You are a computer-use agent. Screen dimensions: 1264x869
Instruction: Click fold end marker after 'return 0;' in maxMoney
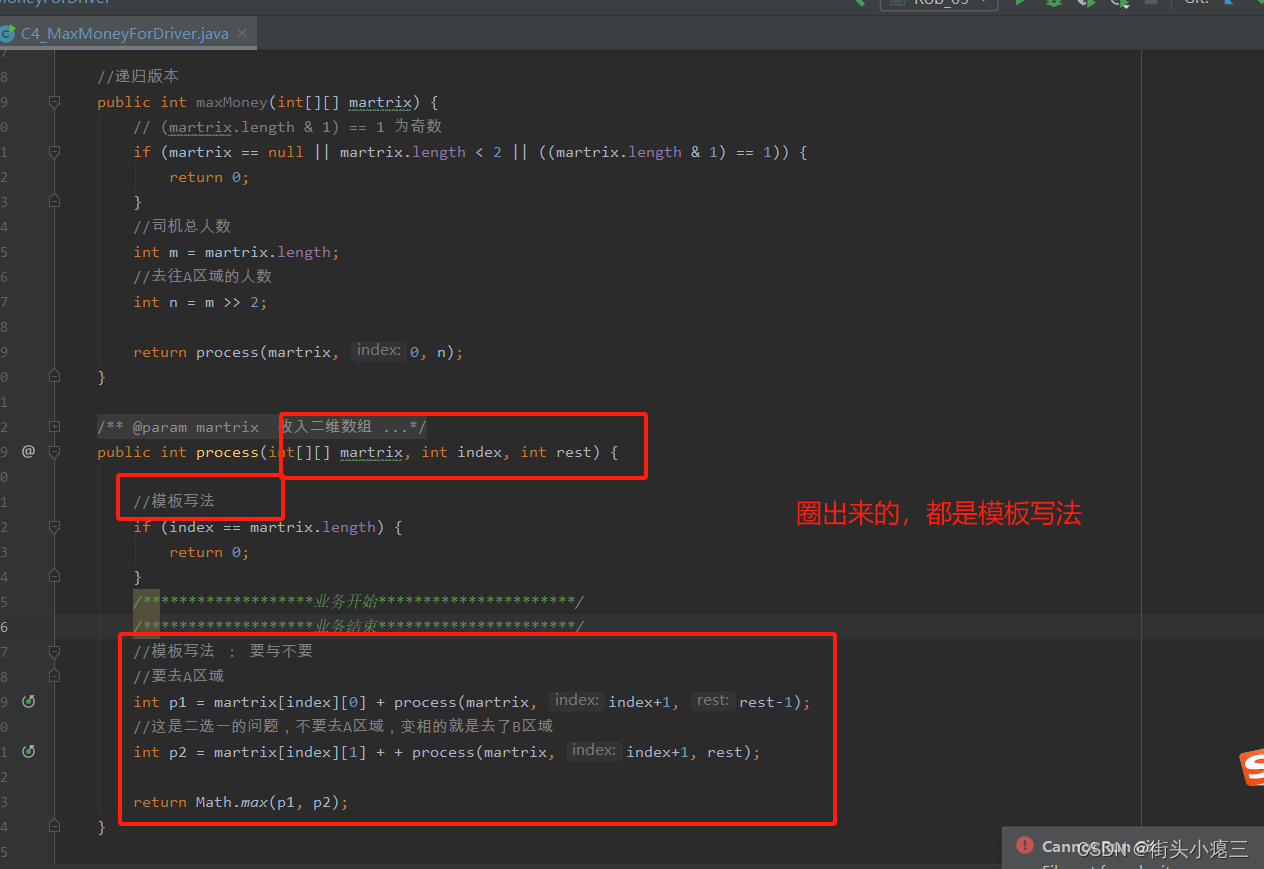[54, 202]
